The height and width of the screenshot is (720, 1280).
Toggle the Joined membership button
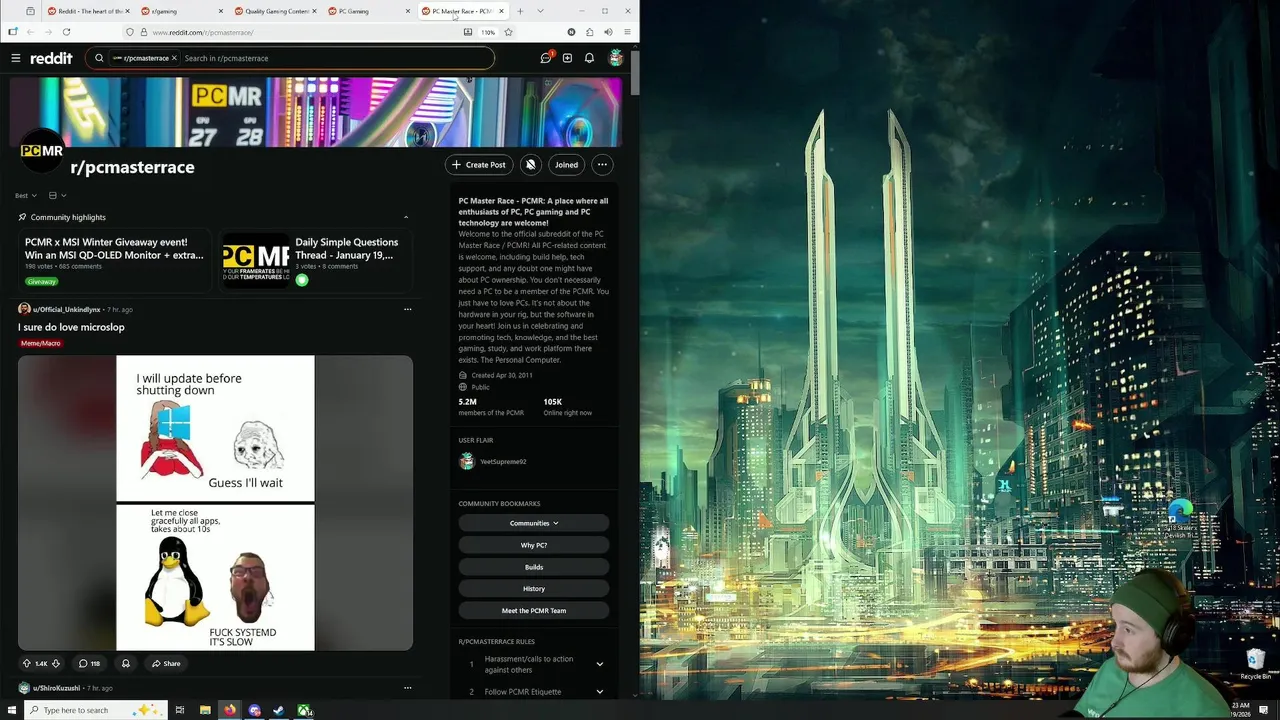(x=567, y=165)
